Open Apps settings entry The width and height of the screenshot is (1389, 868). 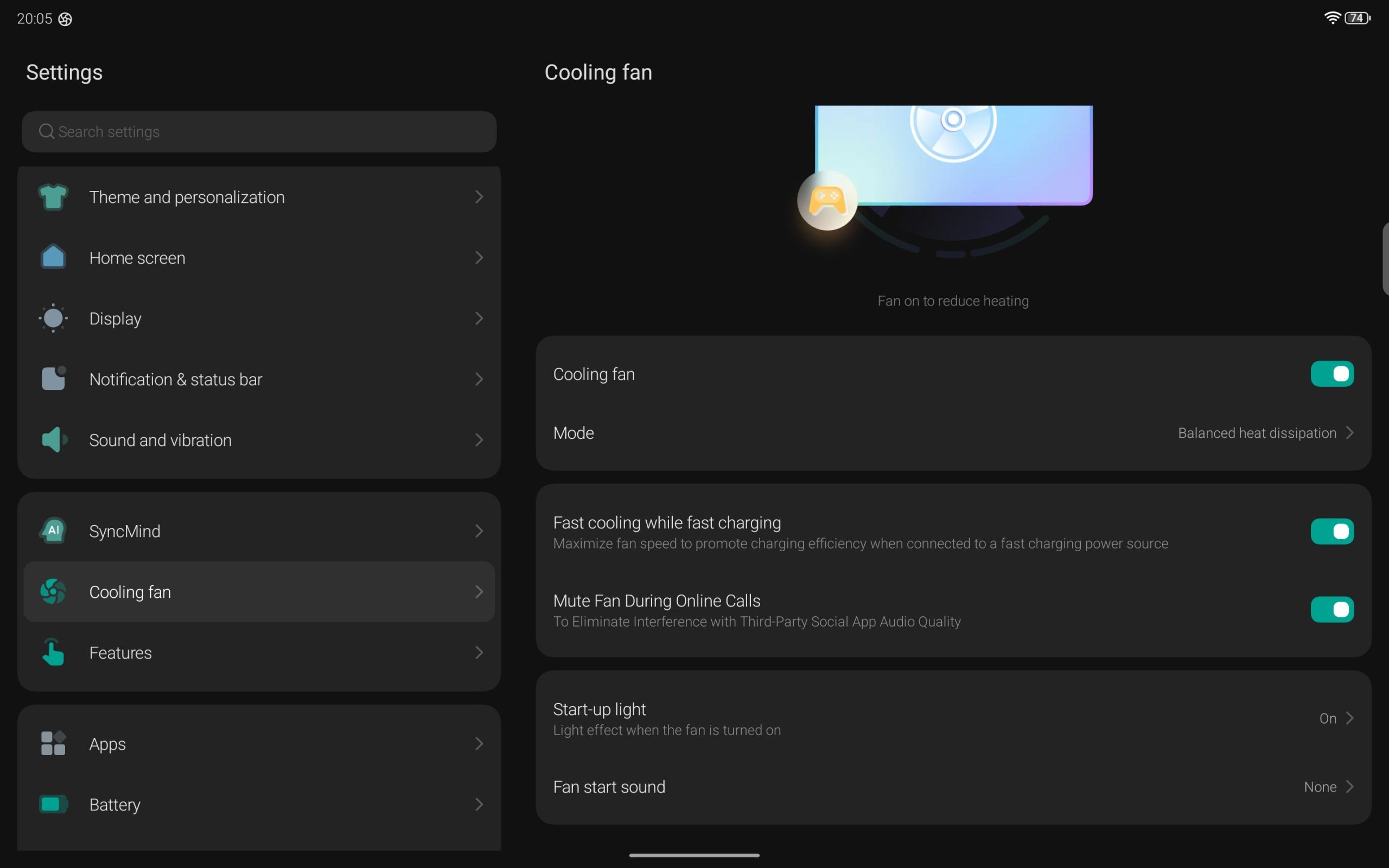(259, 743)
